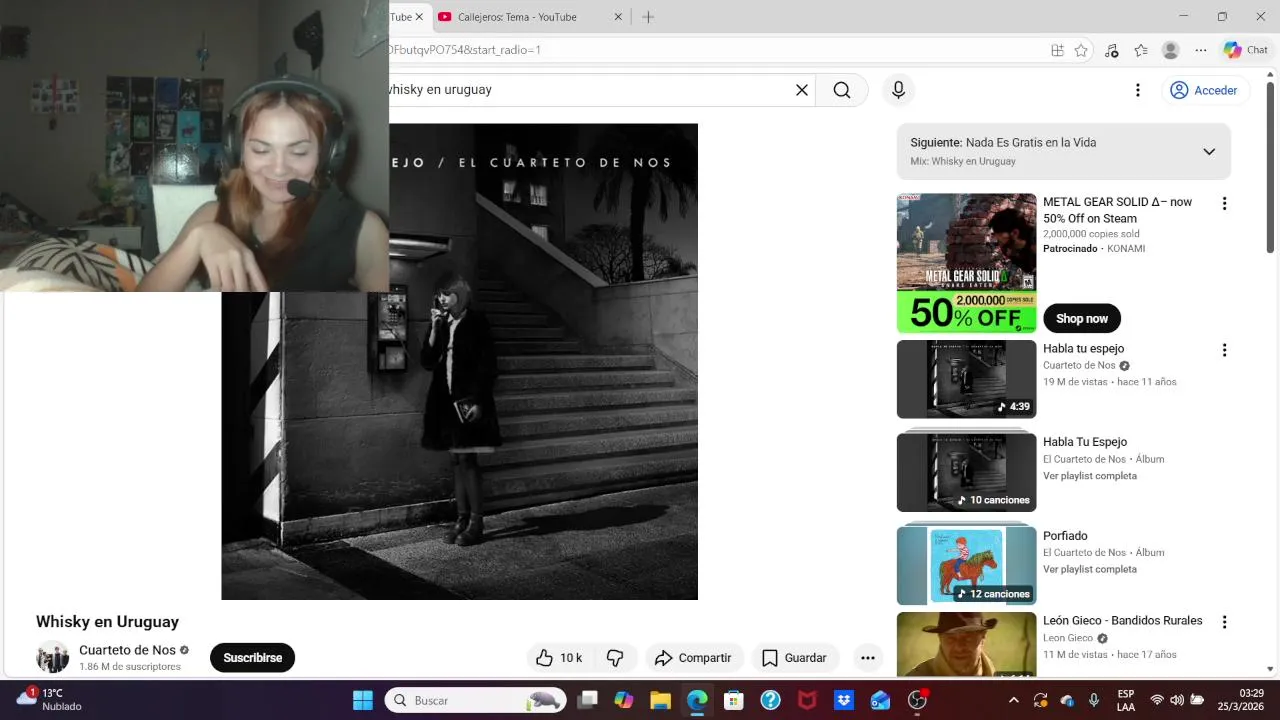
Task: Open the Compartir share dialog
Action: tap(693, 658)
